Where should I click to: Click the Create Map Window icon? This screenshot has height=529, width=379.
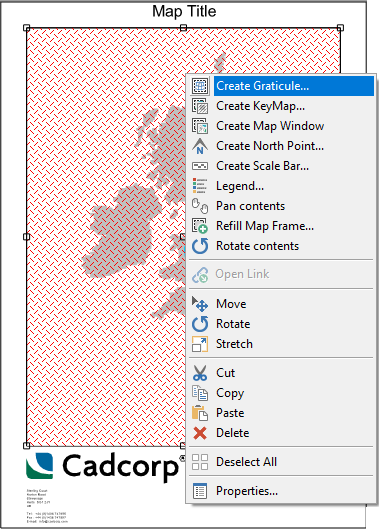pos(200,126)
